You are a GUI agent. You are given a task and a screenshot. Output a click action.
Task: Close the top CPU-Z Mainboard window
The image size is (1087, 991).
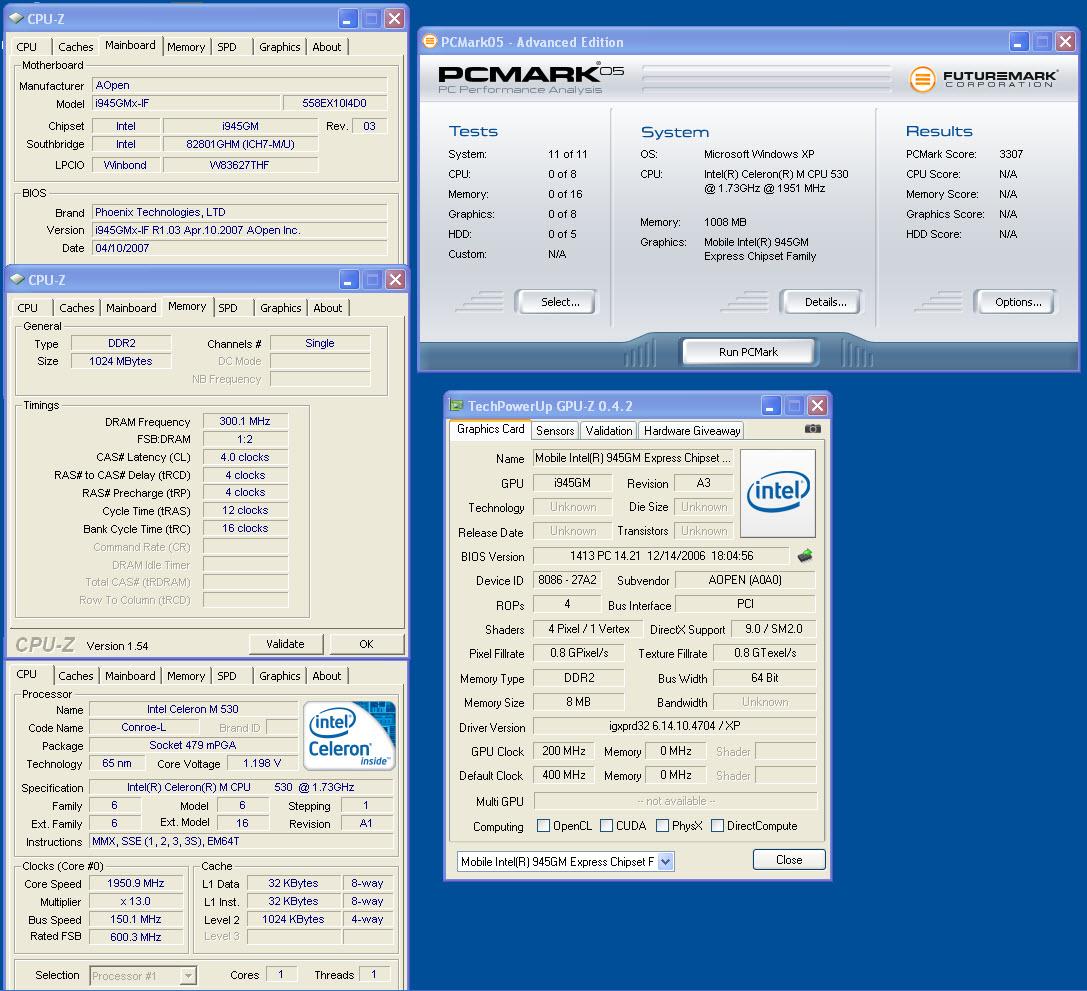(394, 19)
